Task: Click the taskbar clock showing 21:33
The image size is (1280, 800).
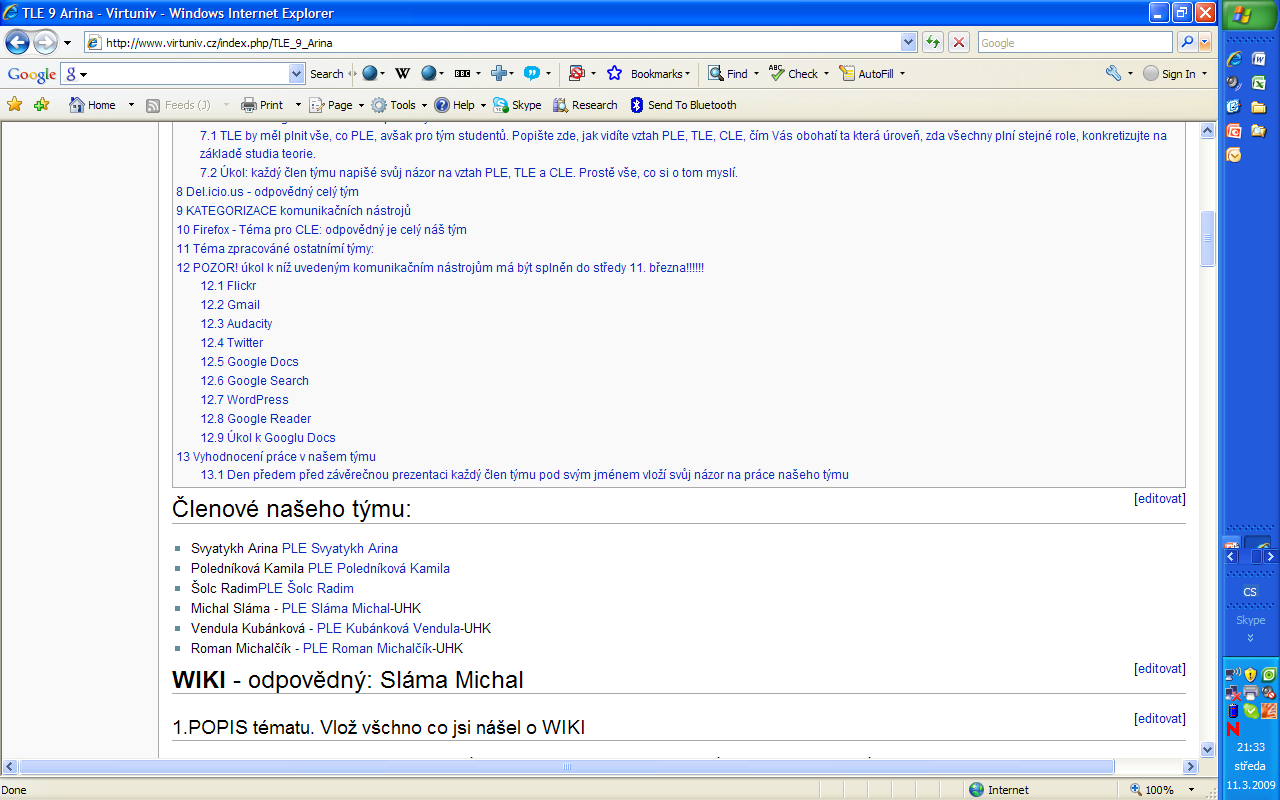Action: click(x=1250, y=747)
